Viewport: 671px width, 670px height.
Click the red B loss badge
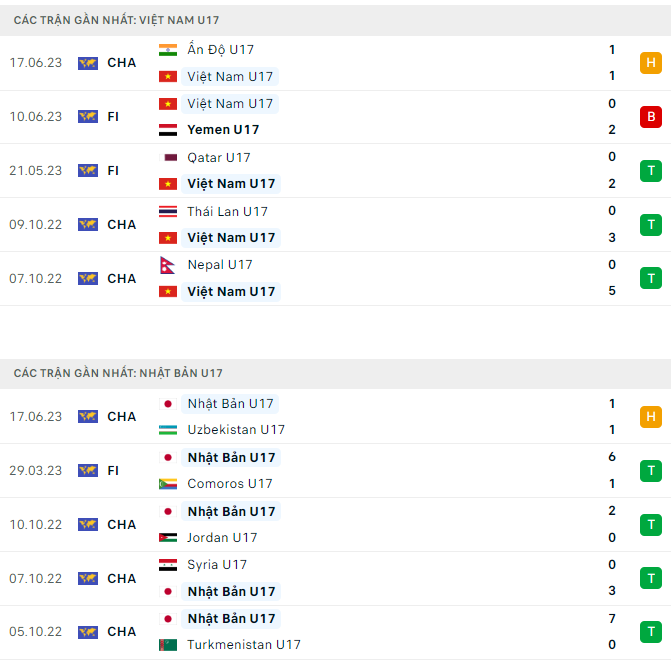pyautogui.click(x=651, y=117)
